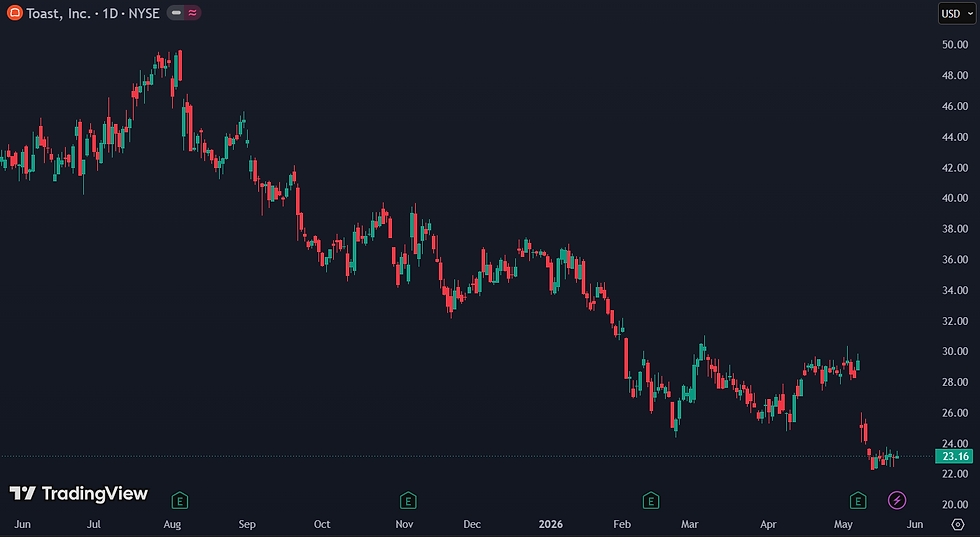
Task: Click the earnings E marker near May
Action: tap(858, 500)
